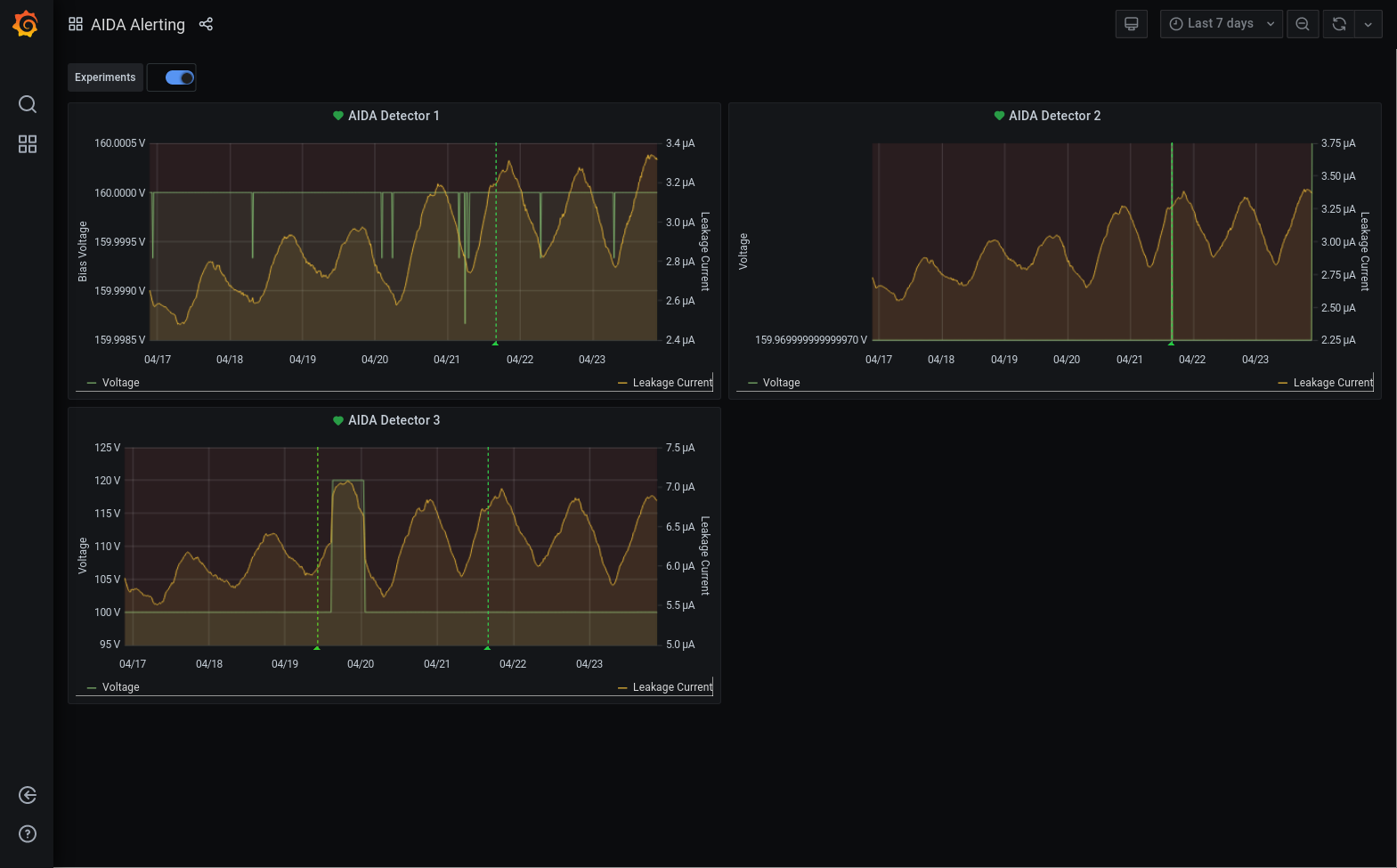Click the Grafana logo home icon
This screenshot has height=868, width=1397.
click(x=26, y=24)
